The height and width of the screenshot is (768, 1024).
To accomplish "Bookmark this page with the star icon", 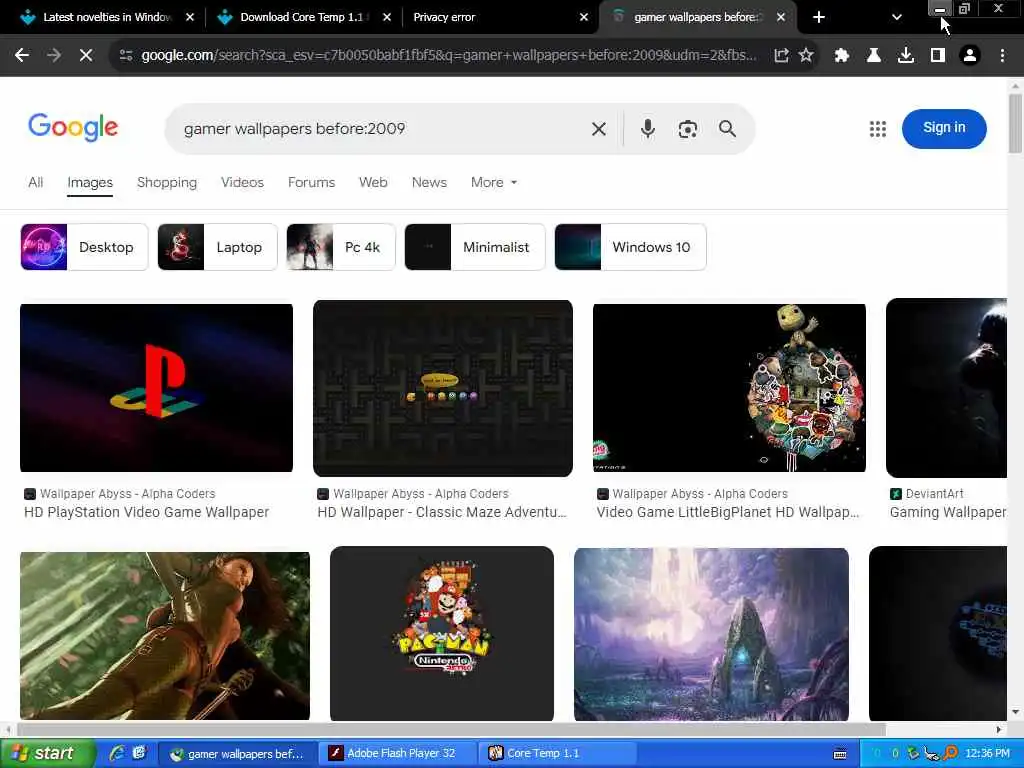I will pyautogui.click(x=806, y=56).
